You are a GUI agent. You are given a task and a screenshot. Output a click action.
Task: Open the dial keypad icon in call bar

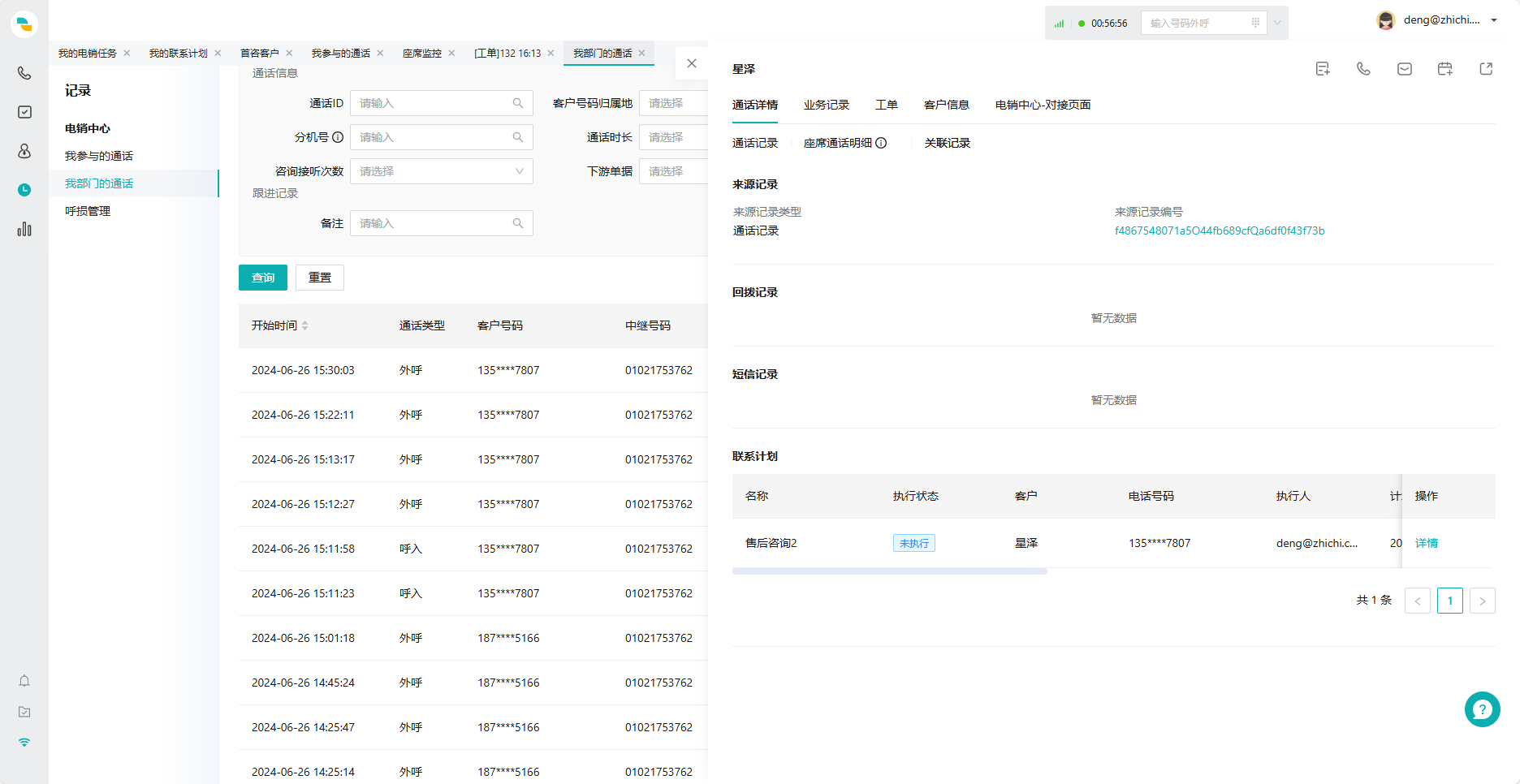click(x=1255, y=23)
